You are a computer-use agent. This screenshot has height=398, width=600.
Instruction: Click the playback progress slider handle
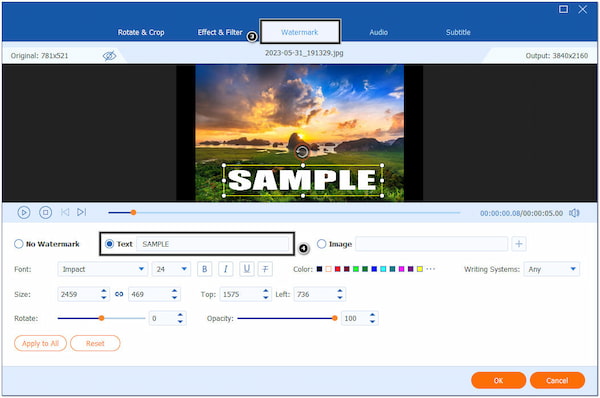point(133,212)
